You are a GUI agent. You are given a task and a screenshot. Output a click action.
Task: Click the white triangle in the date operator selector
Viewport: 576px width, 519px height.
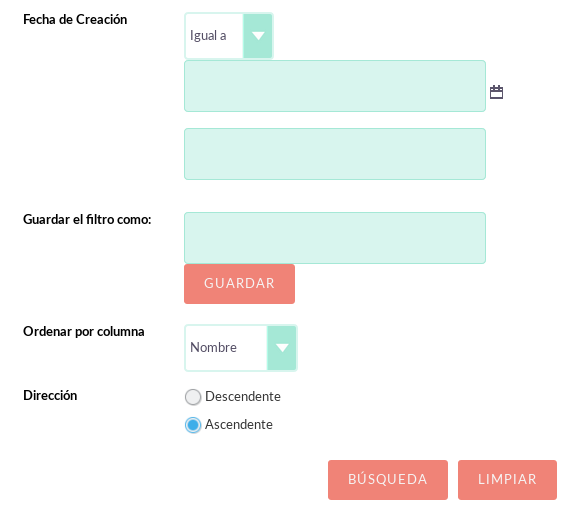tap(258, 36)
